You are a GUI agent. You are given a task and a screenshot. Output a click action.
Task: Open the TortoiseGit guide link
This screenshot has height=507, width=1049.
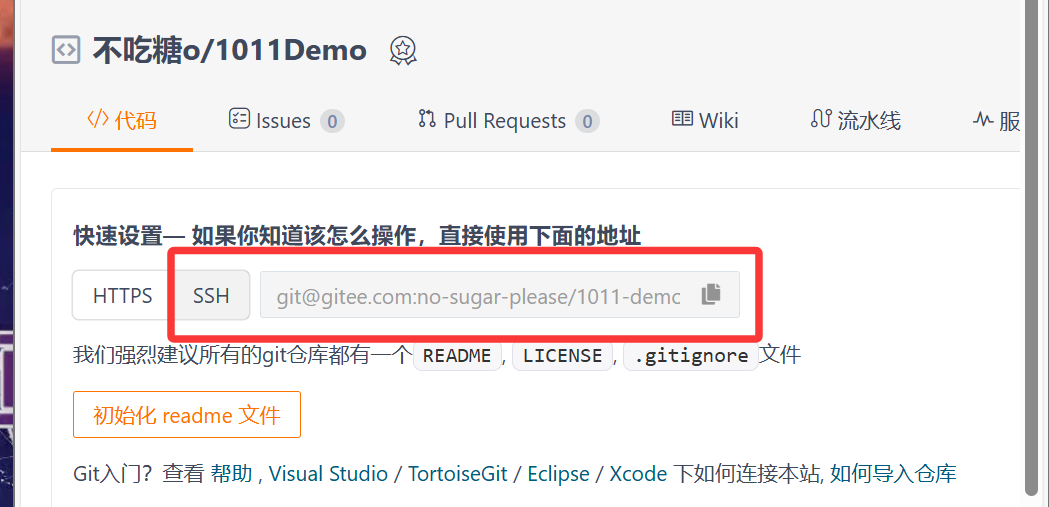pos(458,474)
